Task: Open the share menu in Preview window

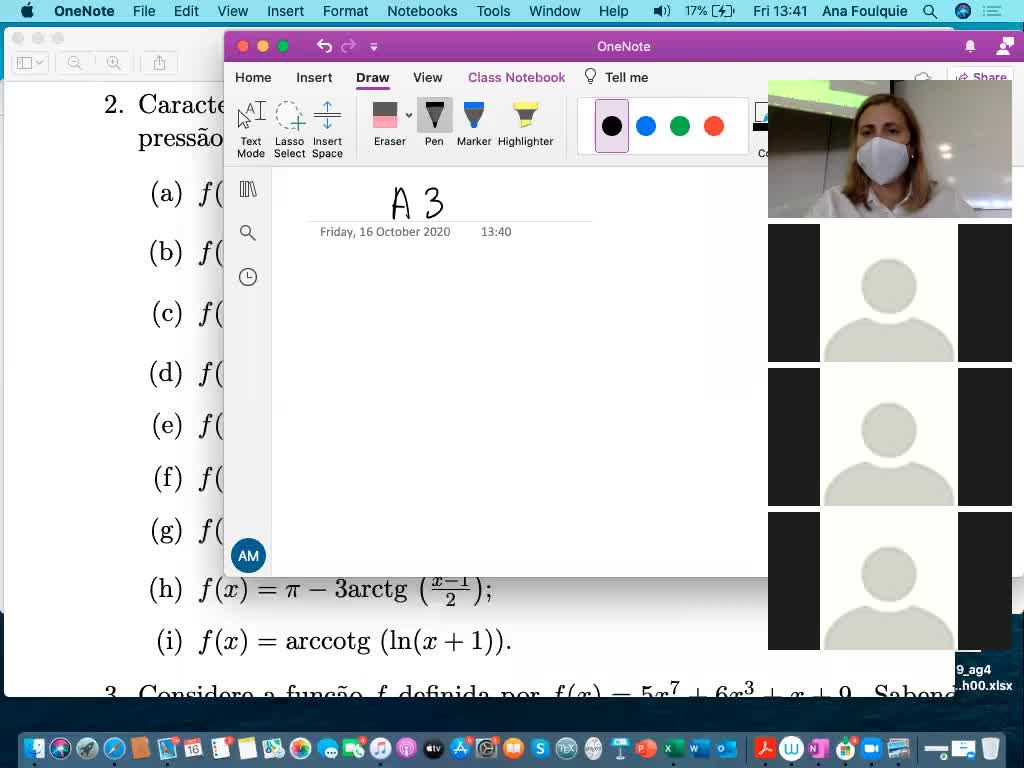Action: (159, 63)
